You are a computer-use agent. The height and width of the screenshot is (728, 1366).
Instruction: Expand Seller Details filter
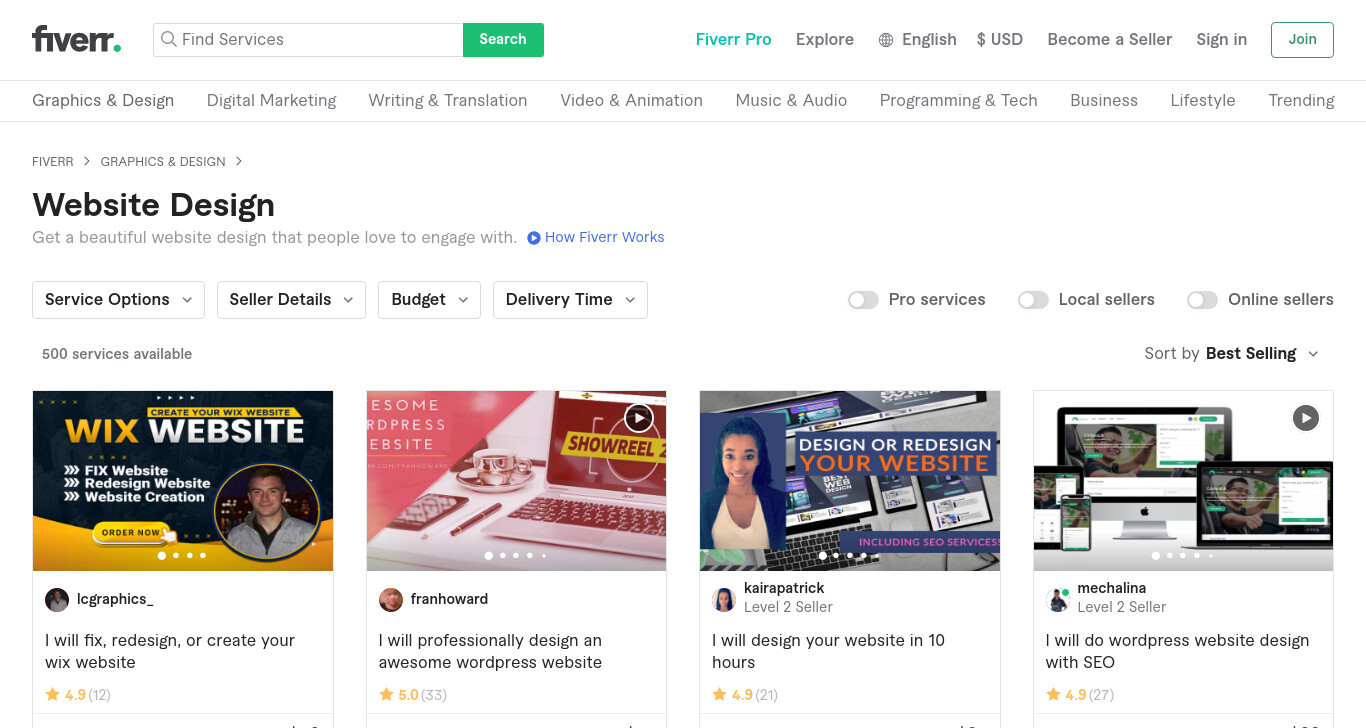coord(291,300)
